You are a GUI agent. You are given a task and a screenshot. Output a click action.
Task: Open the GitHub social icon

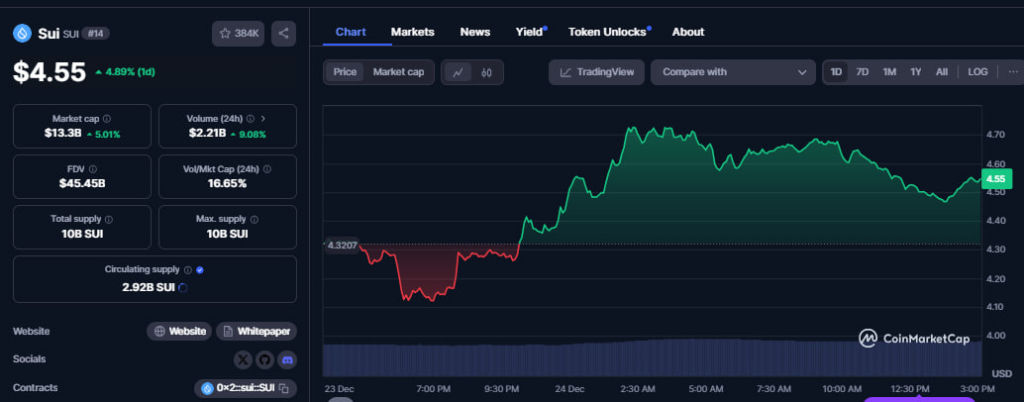pos(264,359)
